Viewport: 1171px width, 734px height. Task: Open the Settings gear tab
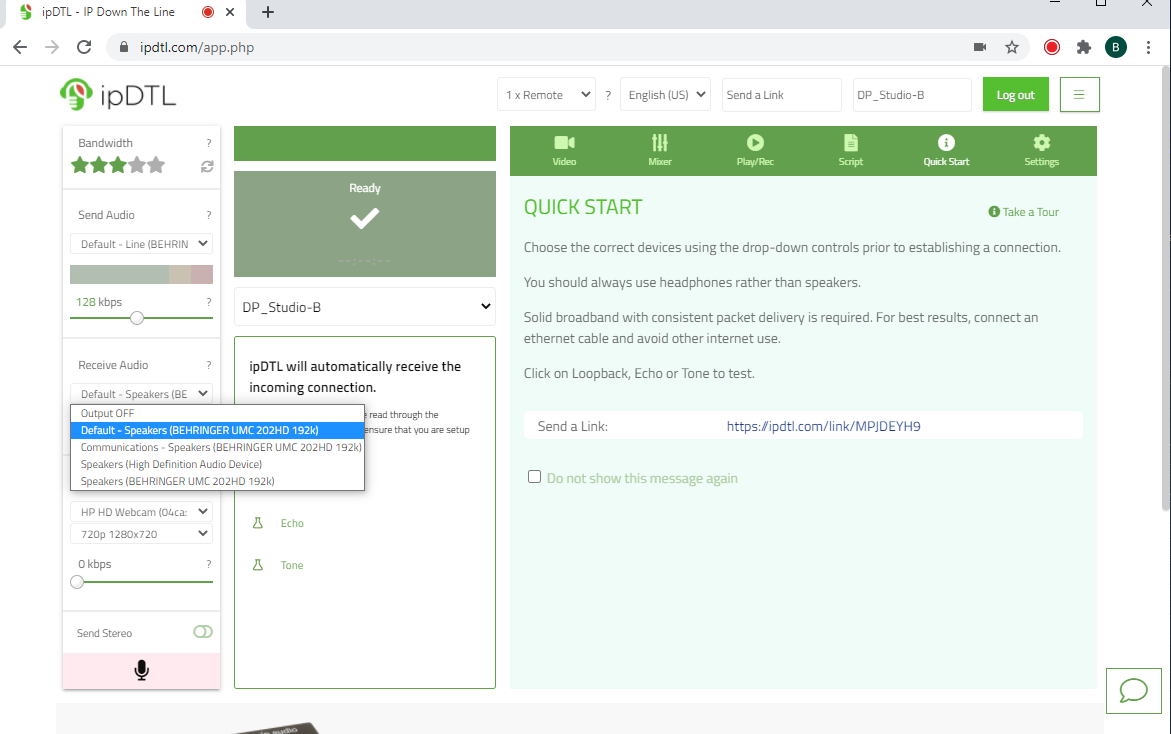(1042, 150)
